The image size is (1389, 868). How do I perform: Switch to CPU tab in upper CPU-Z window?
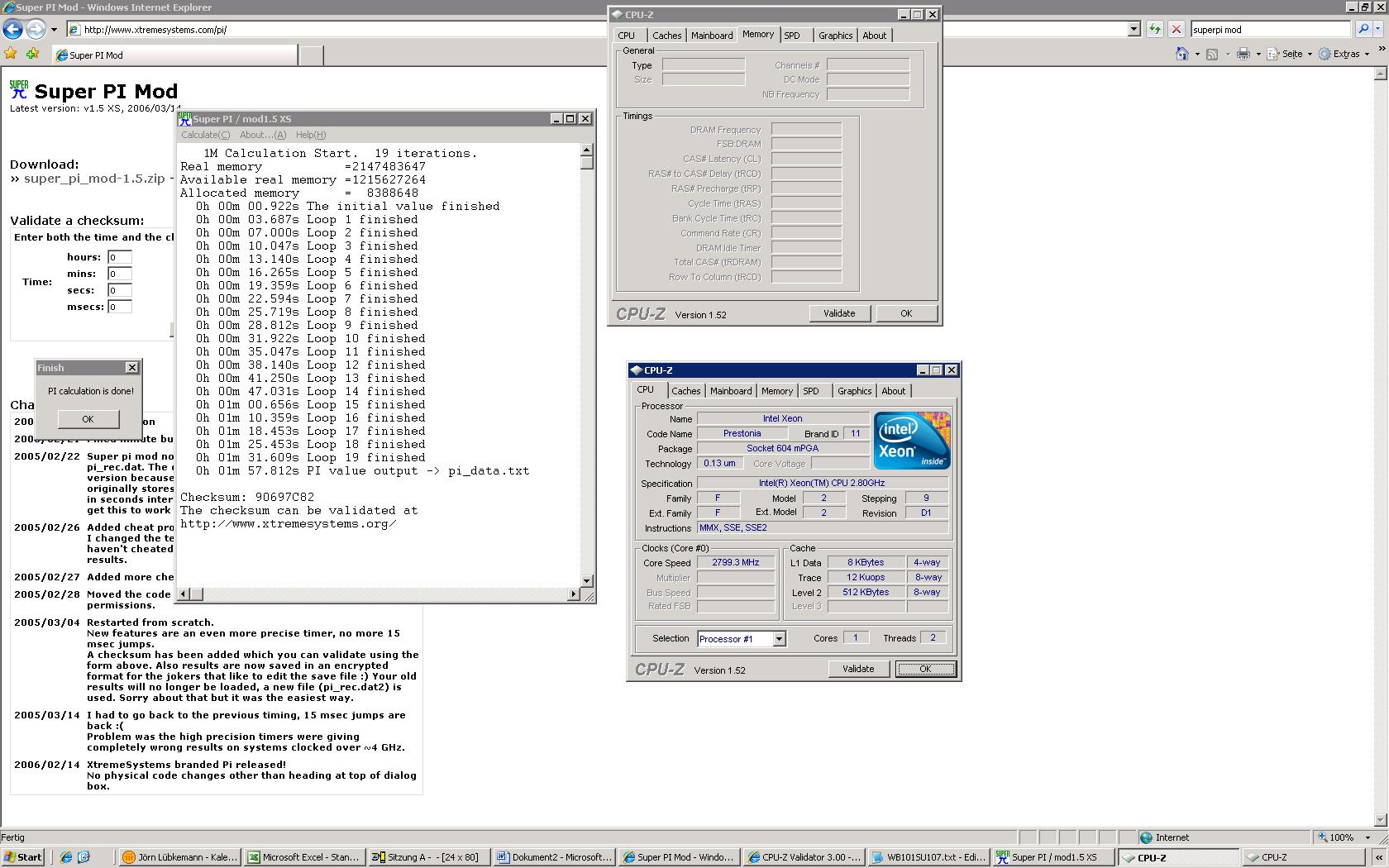[x=627, y=36]
